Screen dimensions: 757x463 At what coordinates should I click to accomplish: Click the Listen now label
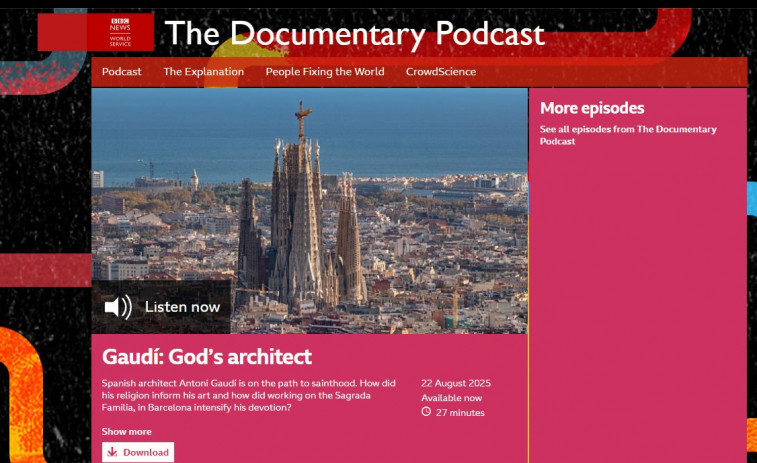click(x=182, y=307)
